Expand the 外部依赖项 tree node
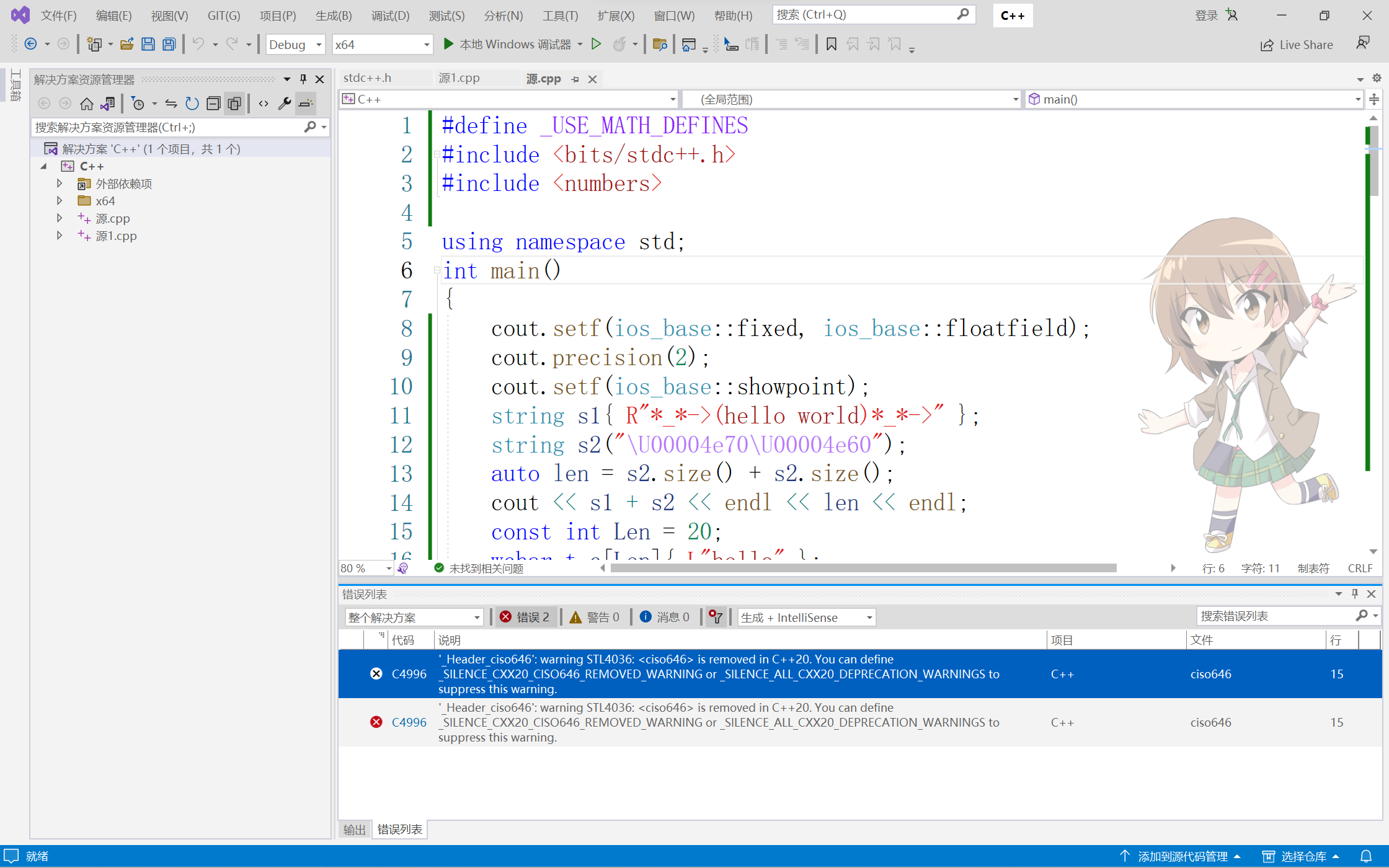This screenshot has height=868, width=1389. [60, 183]
